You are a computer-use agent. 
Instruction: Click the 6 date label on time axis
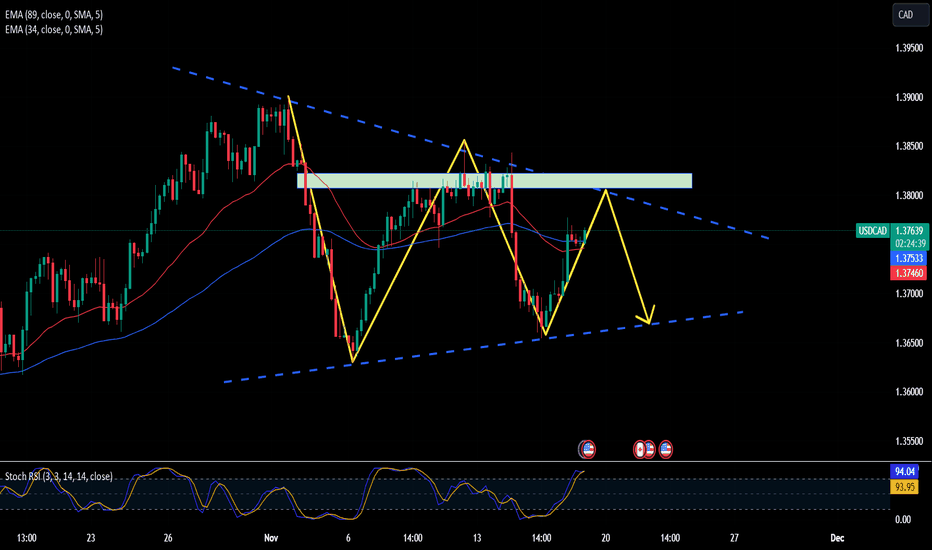348,538
